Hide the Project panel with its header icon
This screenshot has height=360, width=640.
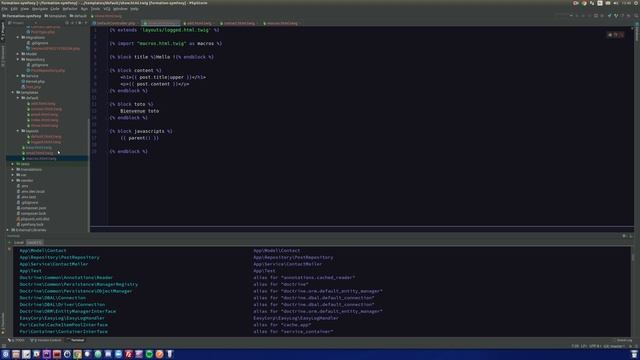(86, 23)
